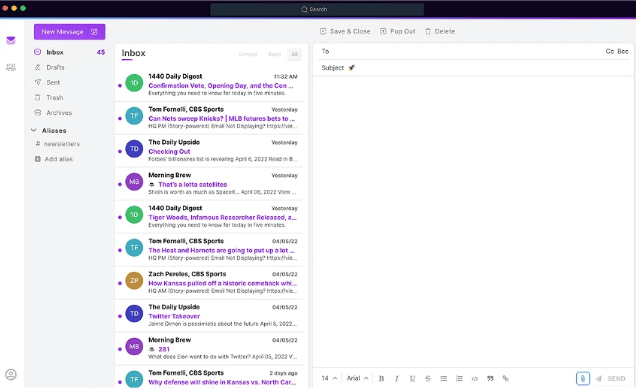The image size is (636, 392).
Task: Insert a code block
Action: 475,378
